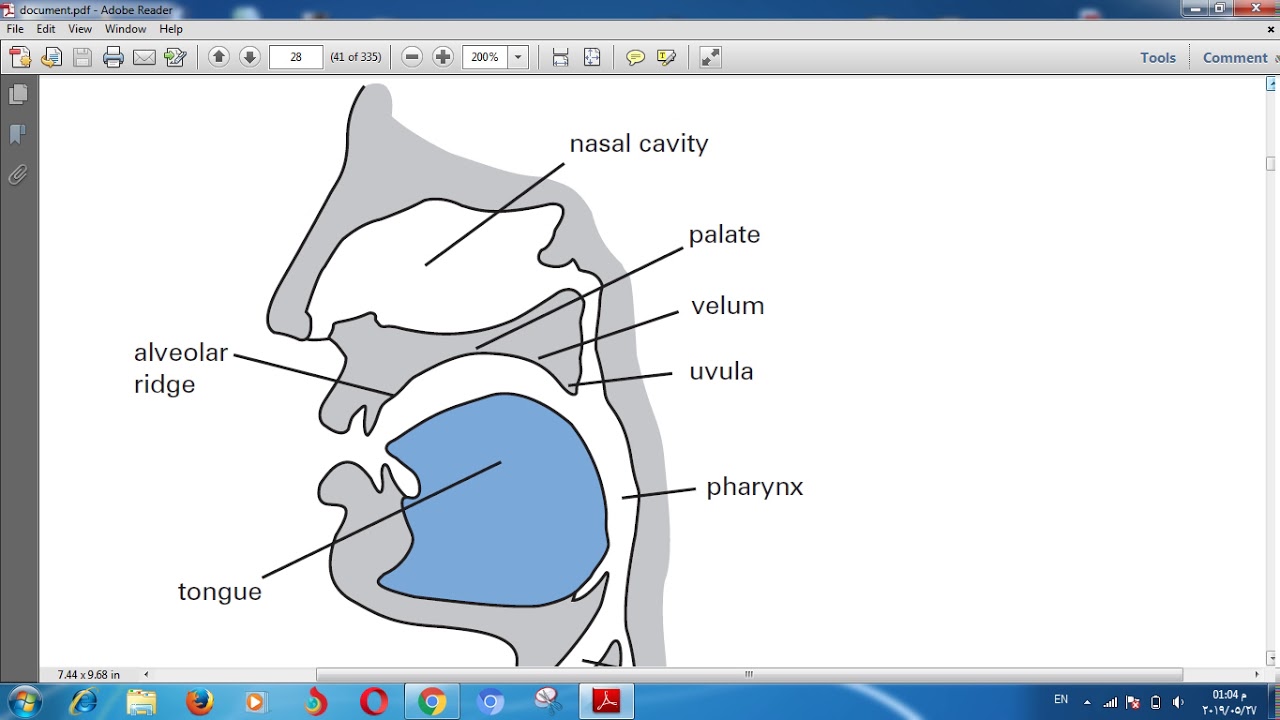Image resolution: width=1280 pixels, height=720 pixels.
Task: Click the '(41 of 335)' page count
Action: pyautogui.click(x=356, y=57)
